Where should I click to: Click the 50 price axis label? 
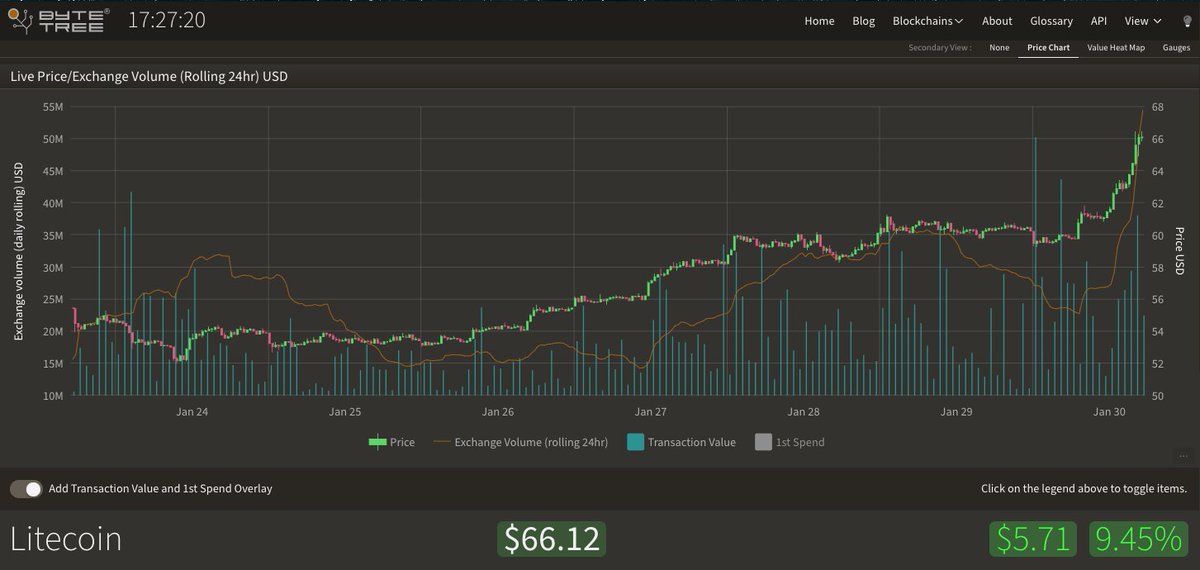[x=1157, y=396]
